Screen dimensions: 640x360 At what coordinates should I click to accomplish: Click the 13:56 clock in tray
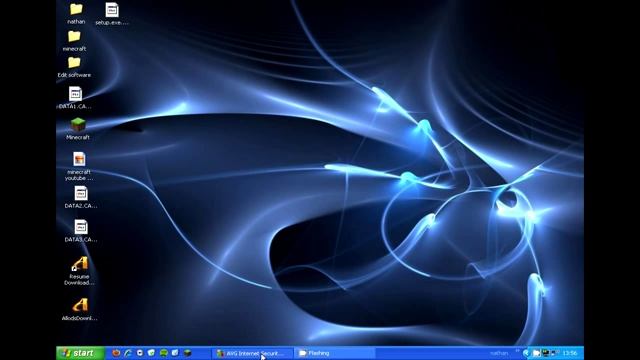(570, 353)
